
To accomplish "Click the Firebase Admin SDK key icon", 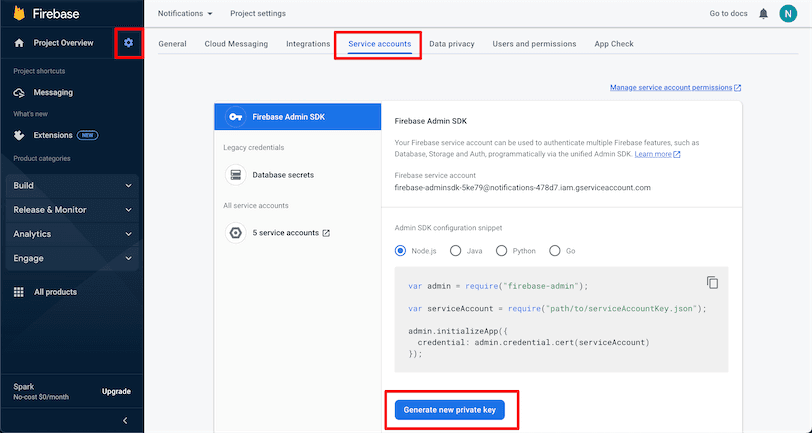I will tap(236, 117).
